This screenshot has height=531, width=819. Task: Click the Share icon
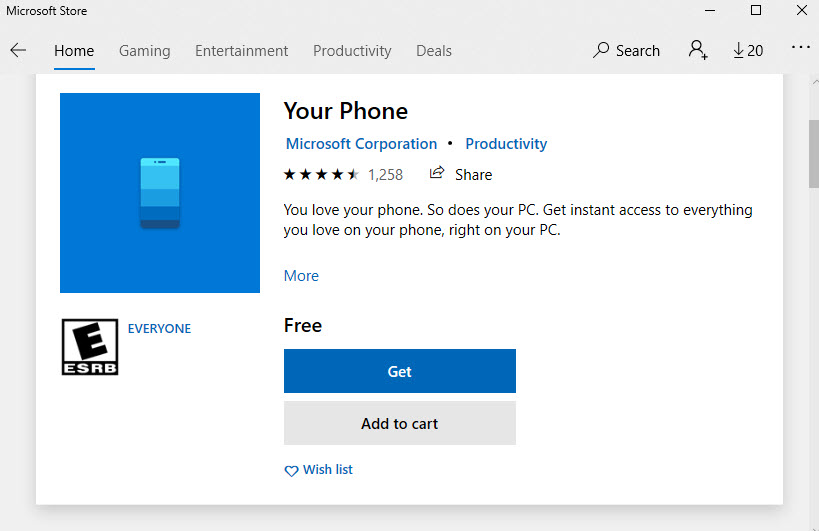click(x=437, y=173)
